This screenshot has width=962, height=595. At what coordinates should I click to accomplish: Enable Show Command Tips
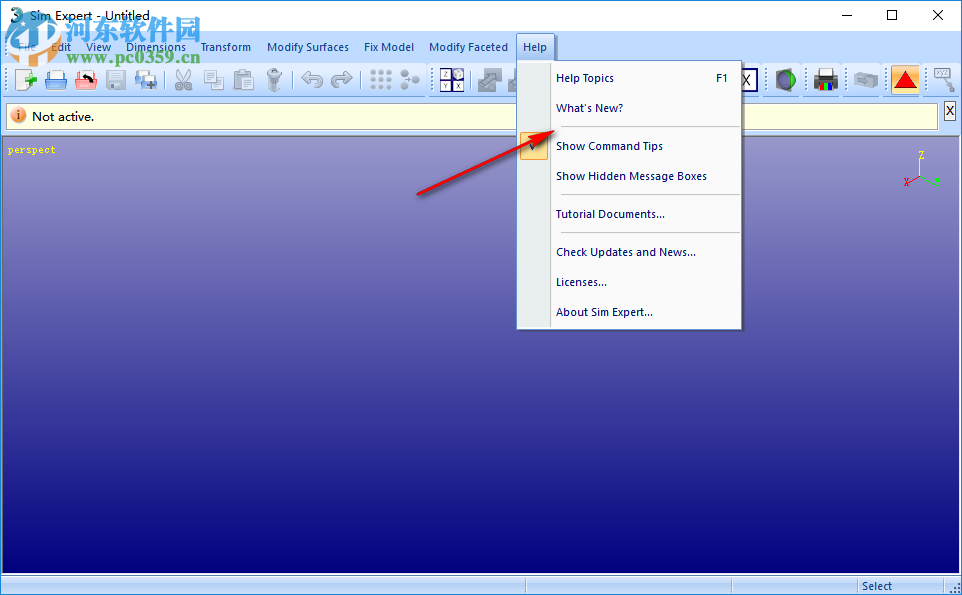tap(609, 146)
